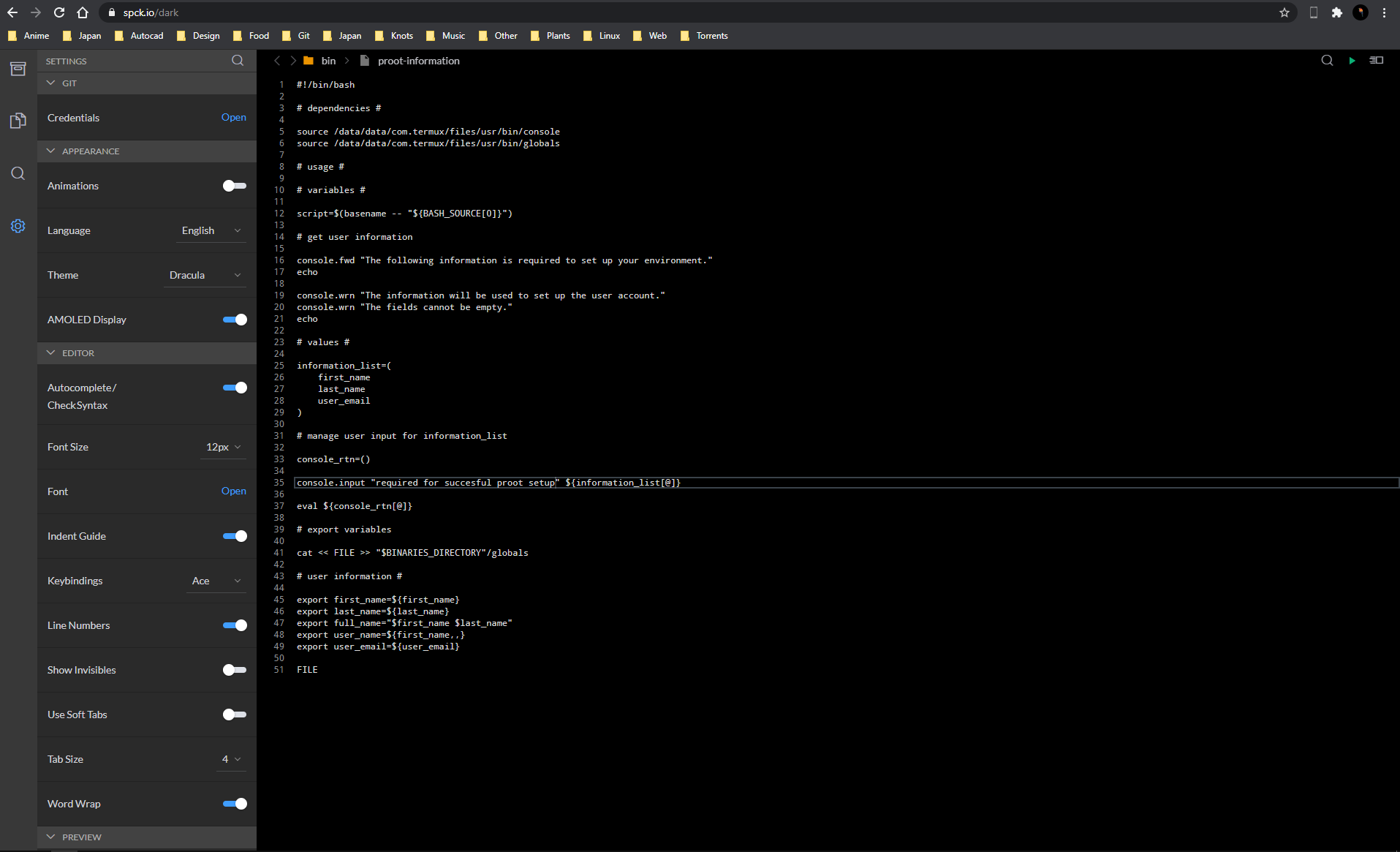Select the file compare sidebar icon
The image size is (1400, 852).
[18, 120]
